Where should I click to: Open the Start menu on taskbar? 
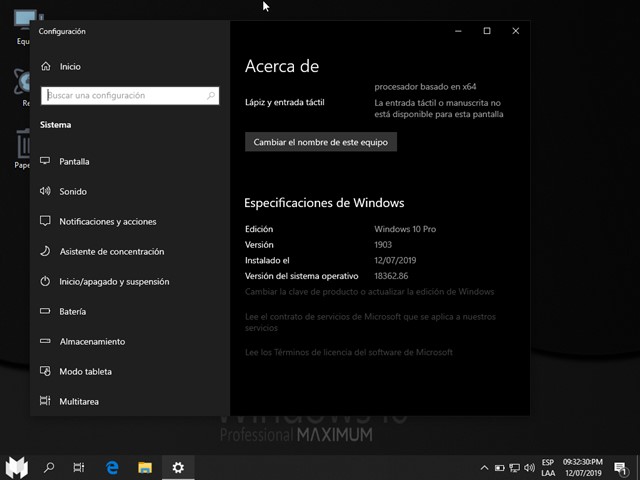[16, 467]
